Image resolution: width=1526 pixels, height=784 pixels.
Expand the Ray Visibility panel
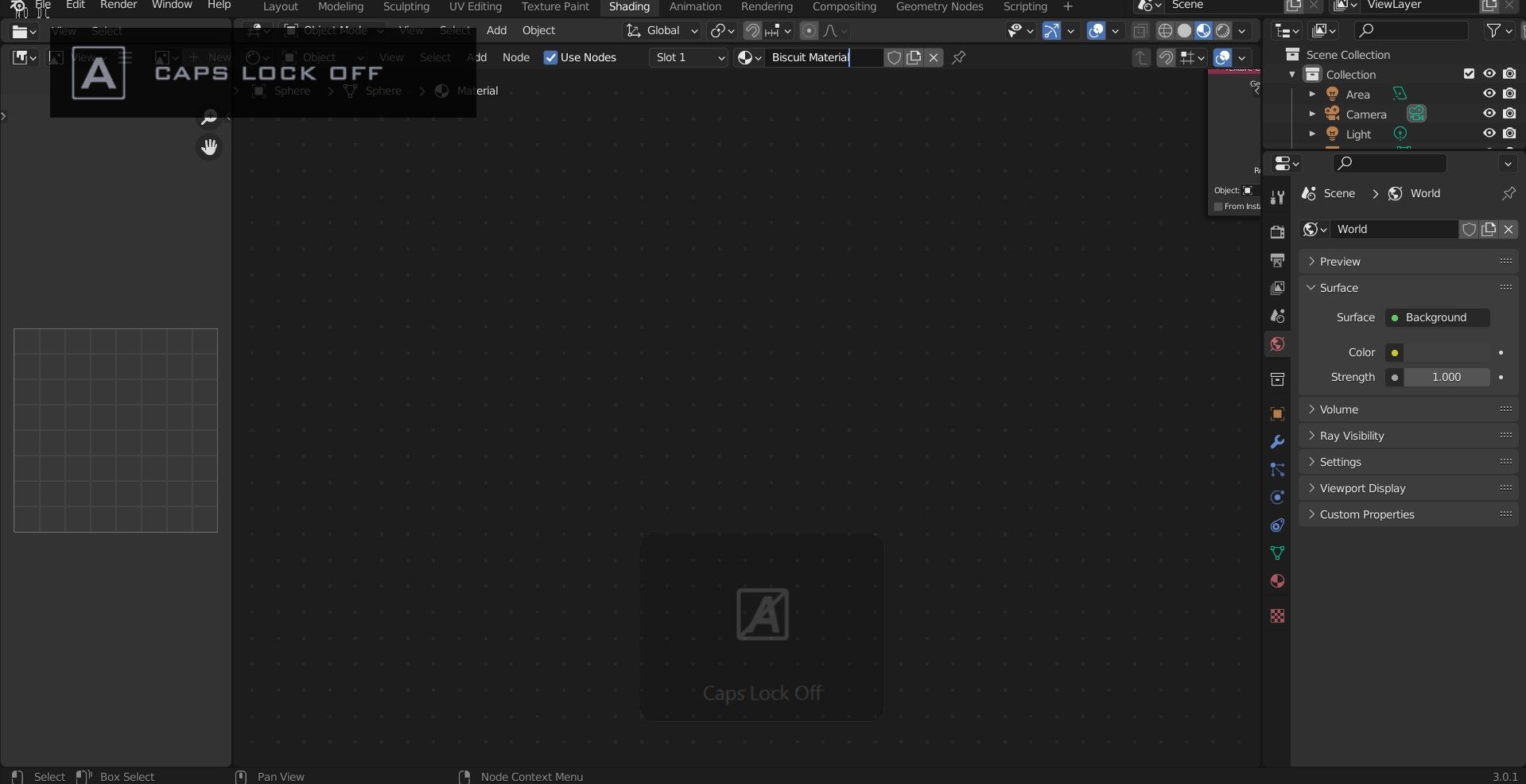[x=1408, y=436]
